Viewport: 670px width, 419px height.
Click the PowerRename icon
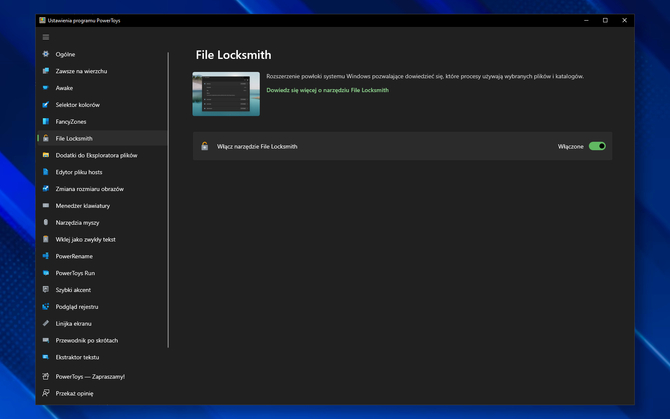(x=46, y=256)
